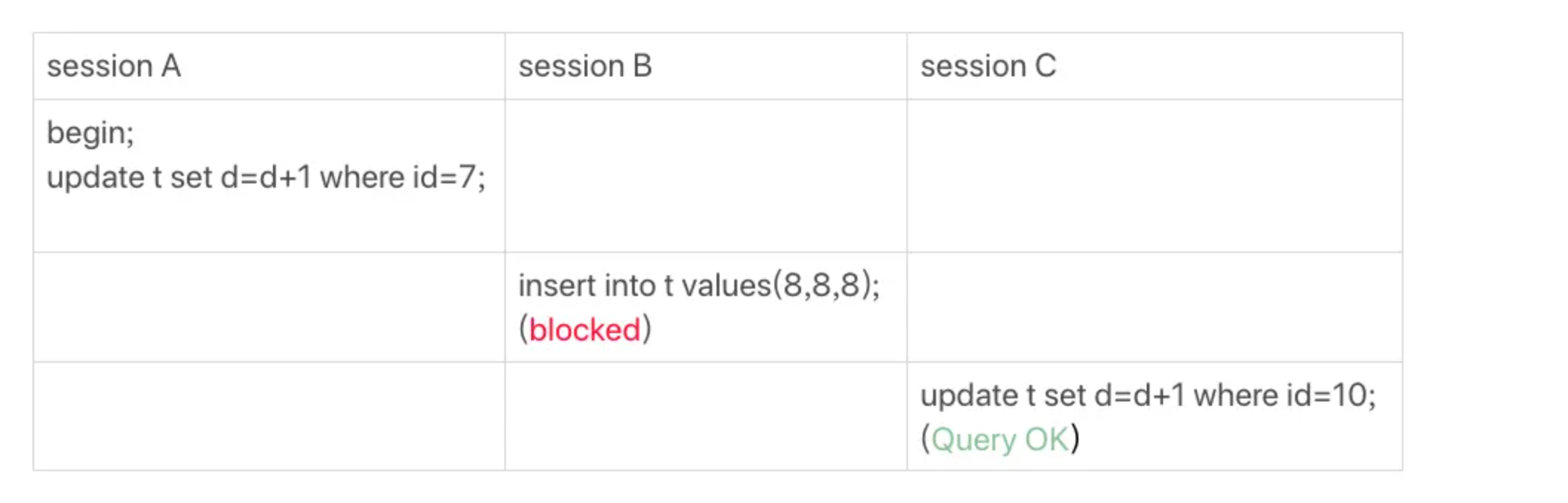Click empty session A cell in bottom row
Viewport: 1568px width, 503px height.
tap(269, 416)
